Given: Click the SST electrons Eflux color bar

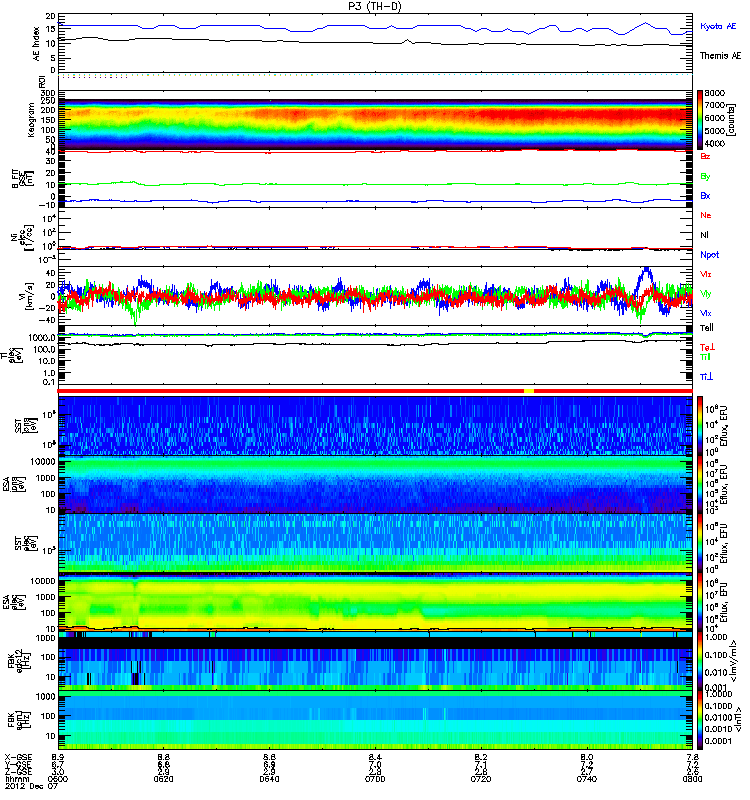Looking at the screenshot, I should point(699,543).
